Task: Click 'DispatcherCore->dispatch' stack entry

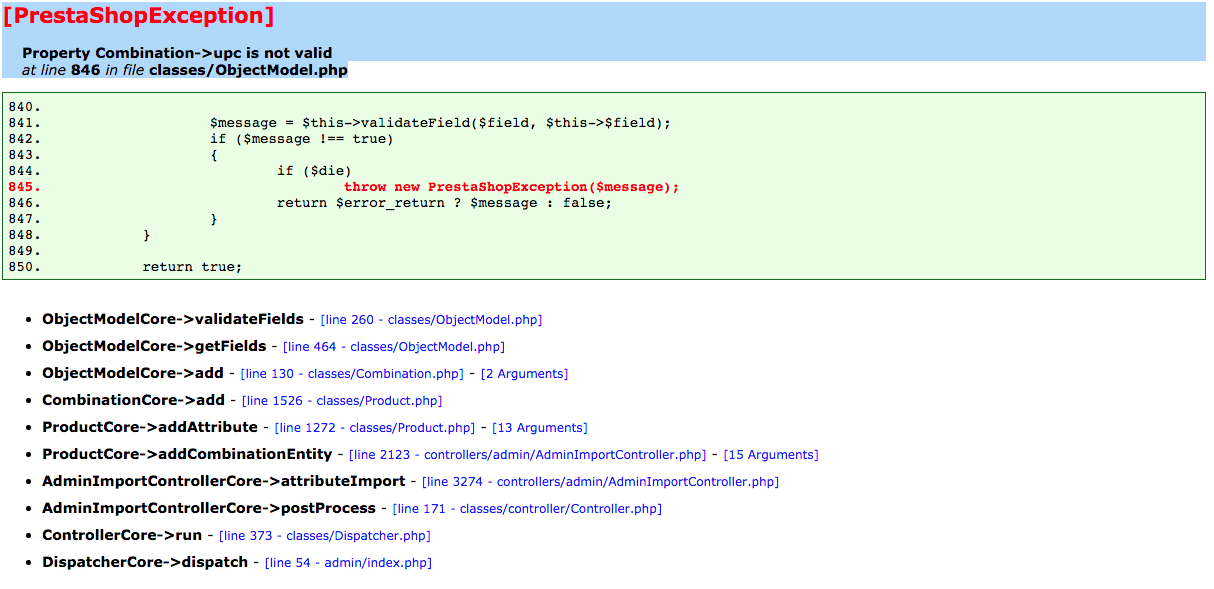Action: point(145,563)
